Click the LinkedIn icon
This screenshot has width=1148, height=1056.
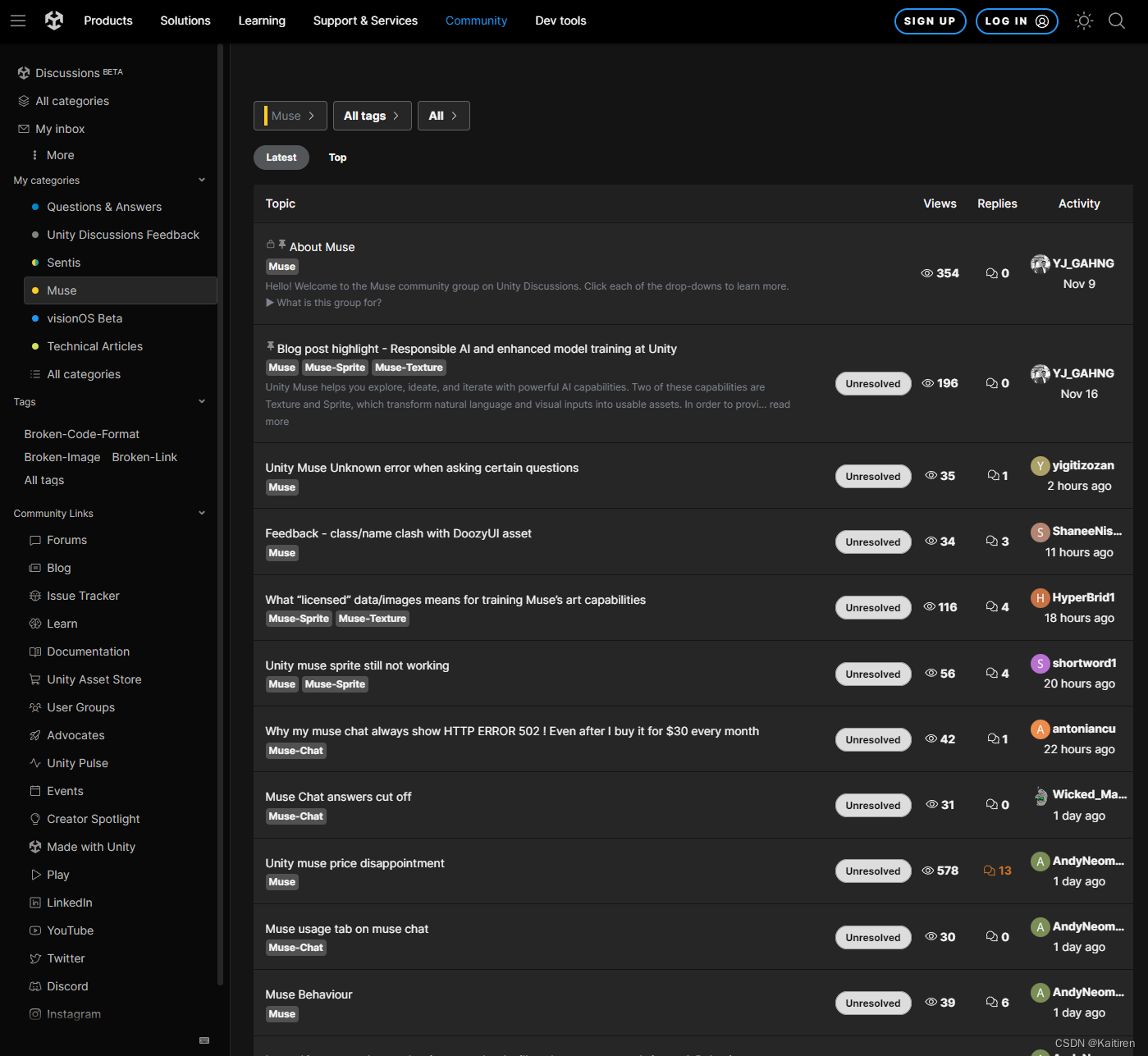pos(35,903)
